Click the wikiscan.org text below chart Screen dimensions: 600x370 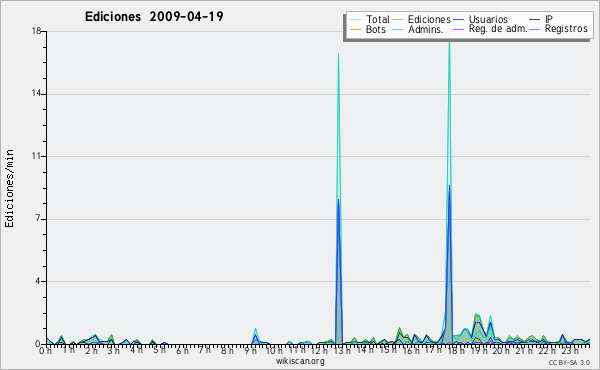click(x=300, y=361)
